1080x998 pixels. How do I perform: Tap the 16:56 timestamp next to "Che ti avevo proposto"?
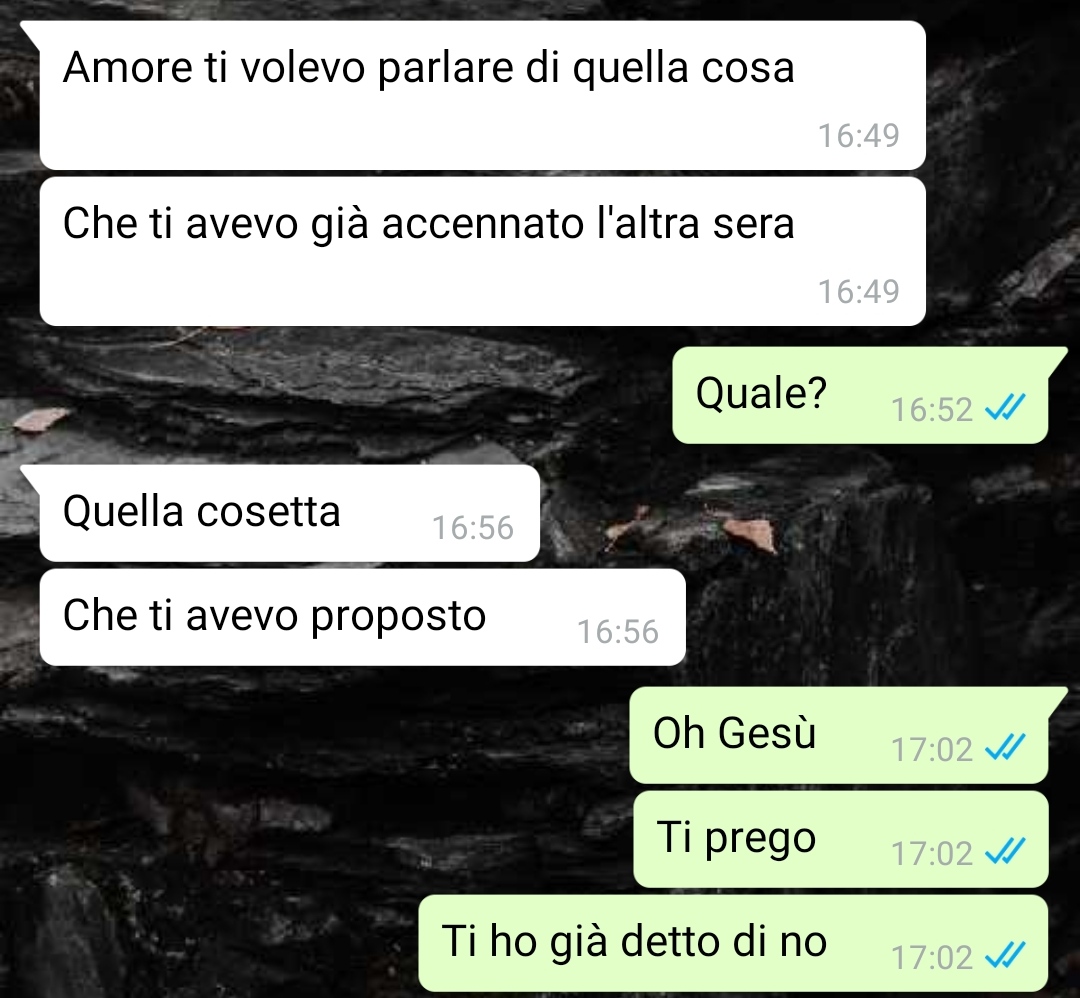(618, 632)
